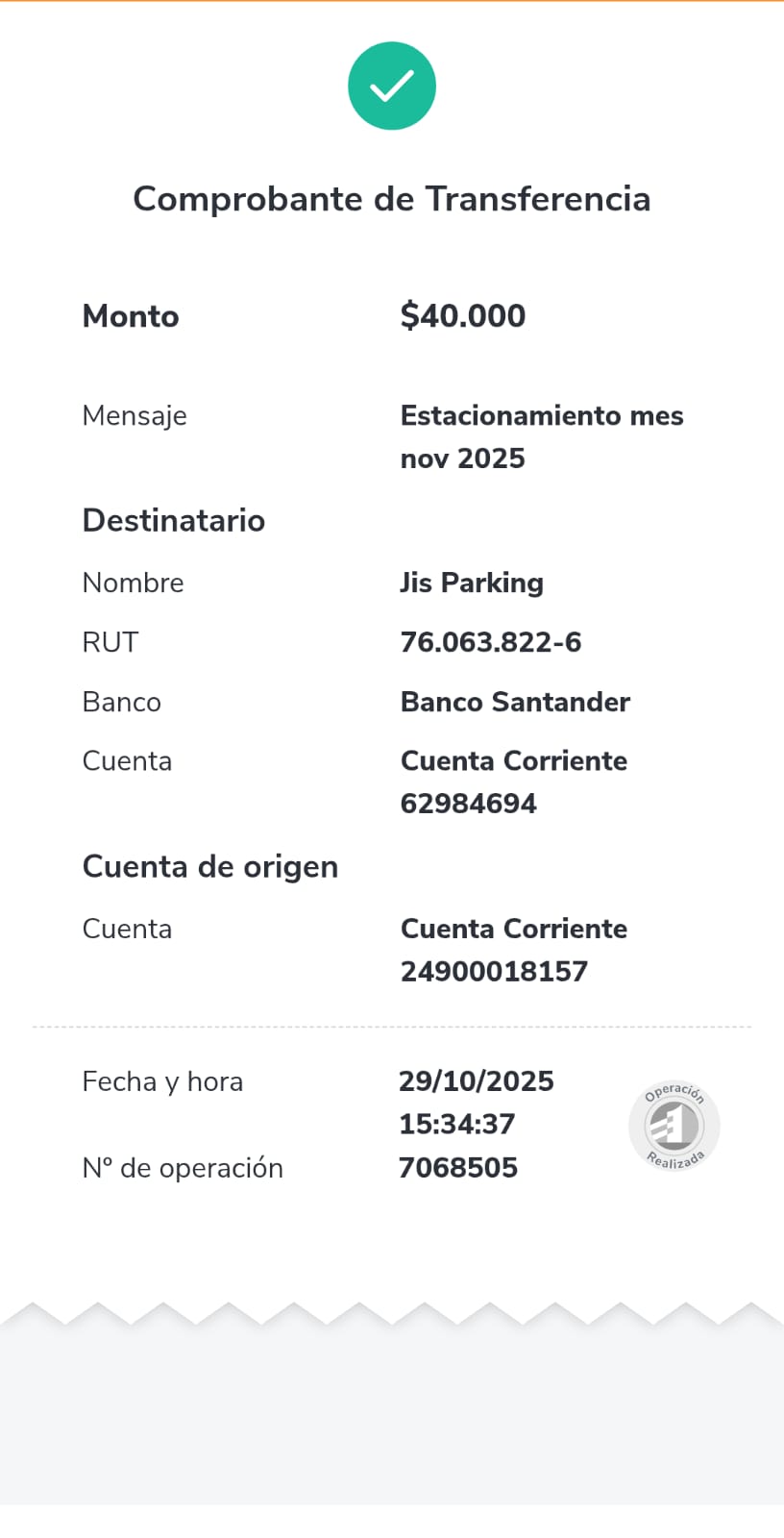This screenshot has width=784, height=1538.
Task: Click the Nº de operación label
Action: [183, 1168]
